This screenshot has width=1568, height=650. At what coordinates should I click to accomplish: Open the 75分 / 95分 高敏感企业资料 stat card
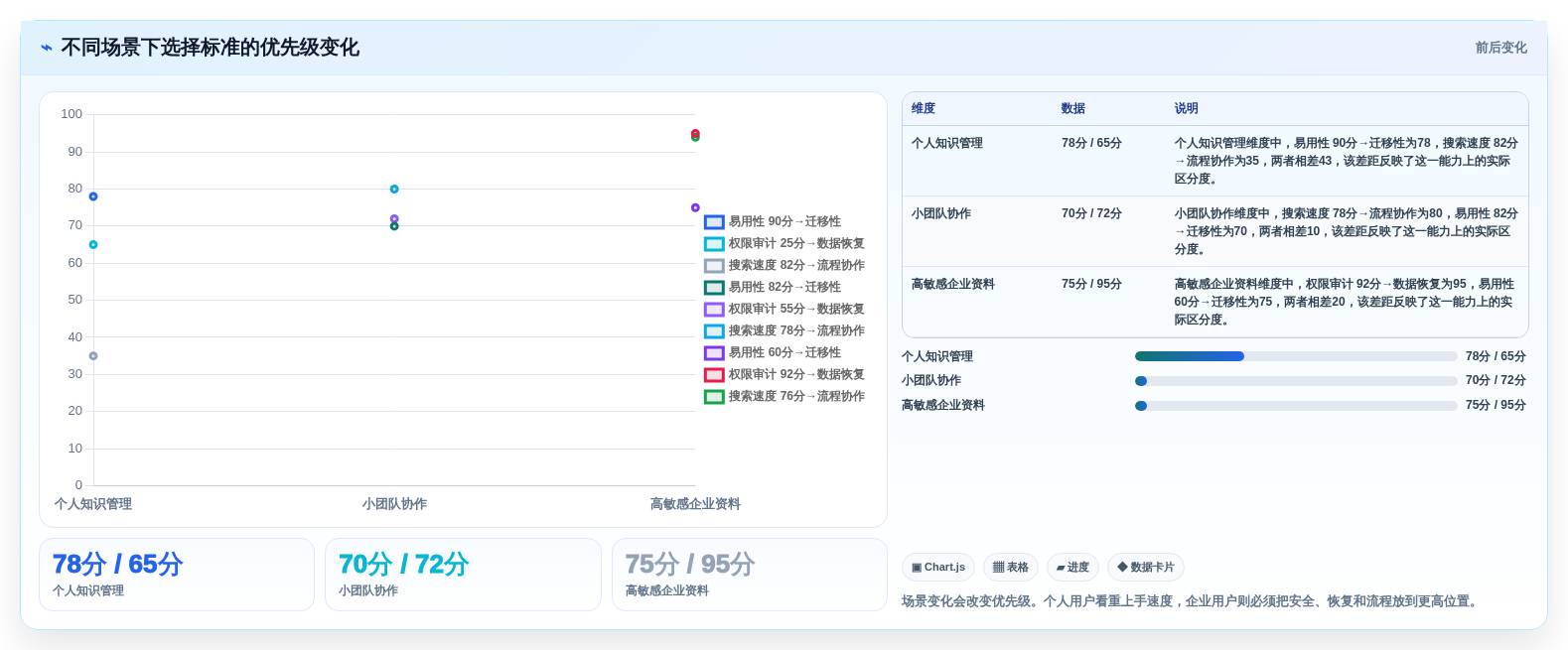(x=750, y=575)
